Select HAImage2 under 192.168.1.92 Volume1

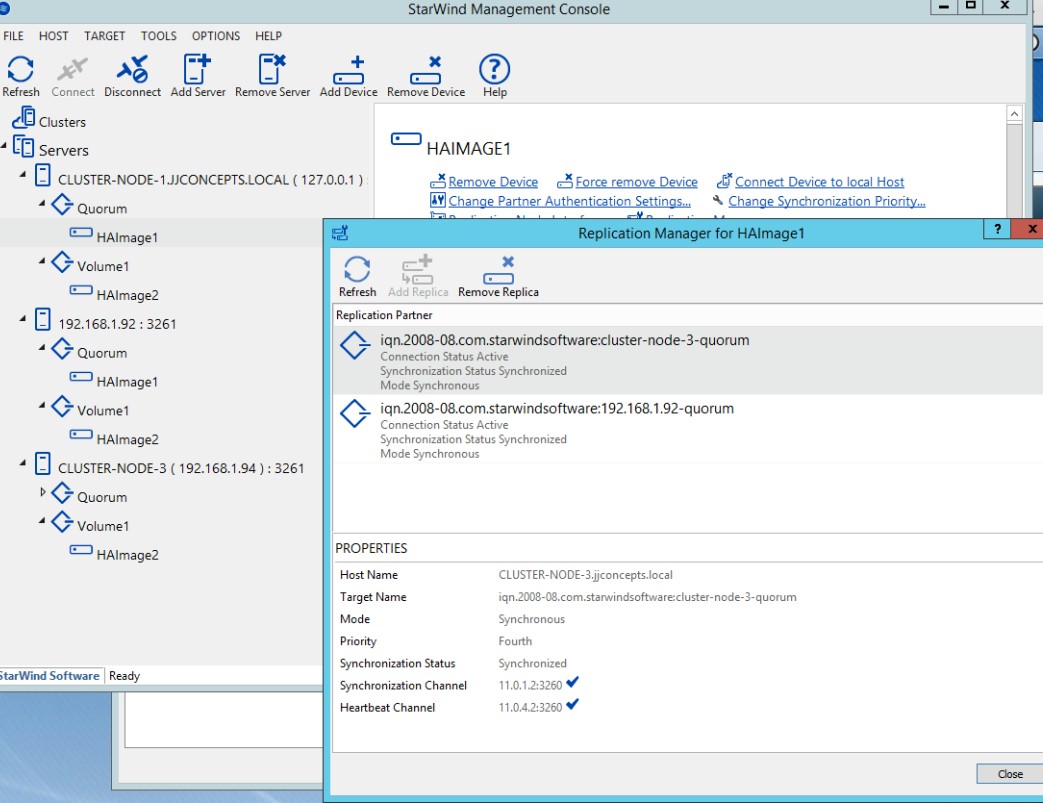[x=127, y=440]
